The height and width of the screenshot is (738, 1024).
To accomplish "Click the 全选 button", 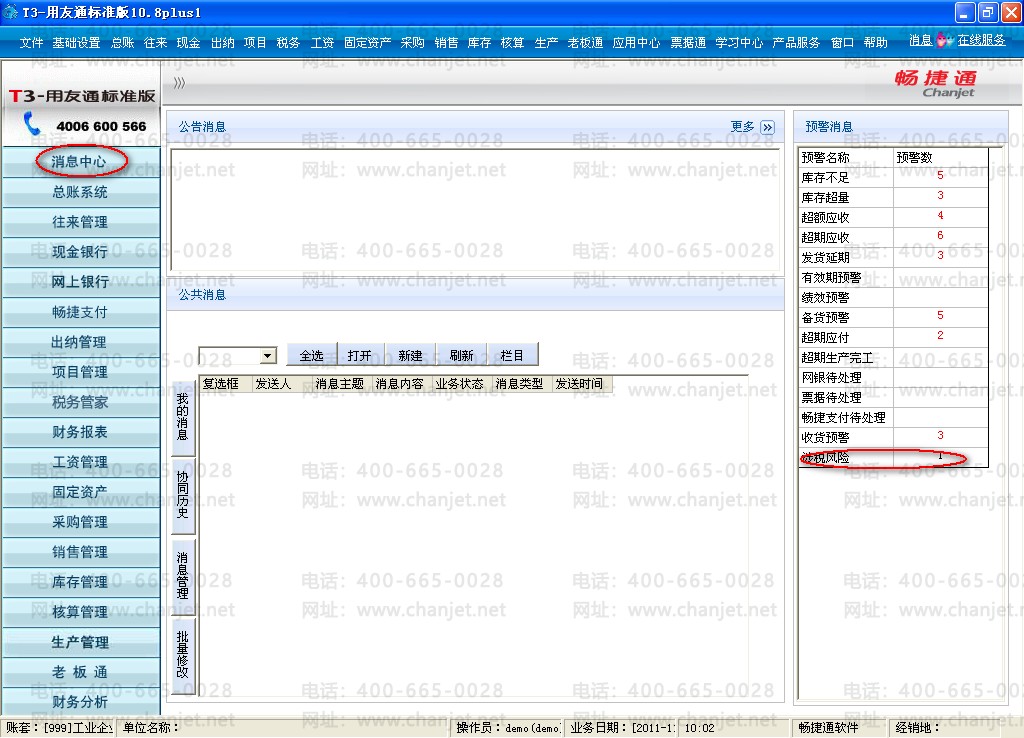I will tap(312, 355).
